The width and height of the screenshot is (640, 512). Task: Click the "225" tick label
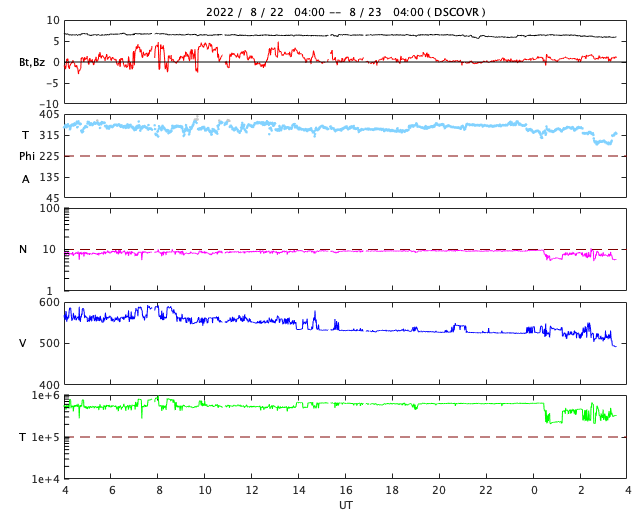(x=49, y=156)
